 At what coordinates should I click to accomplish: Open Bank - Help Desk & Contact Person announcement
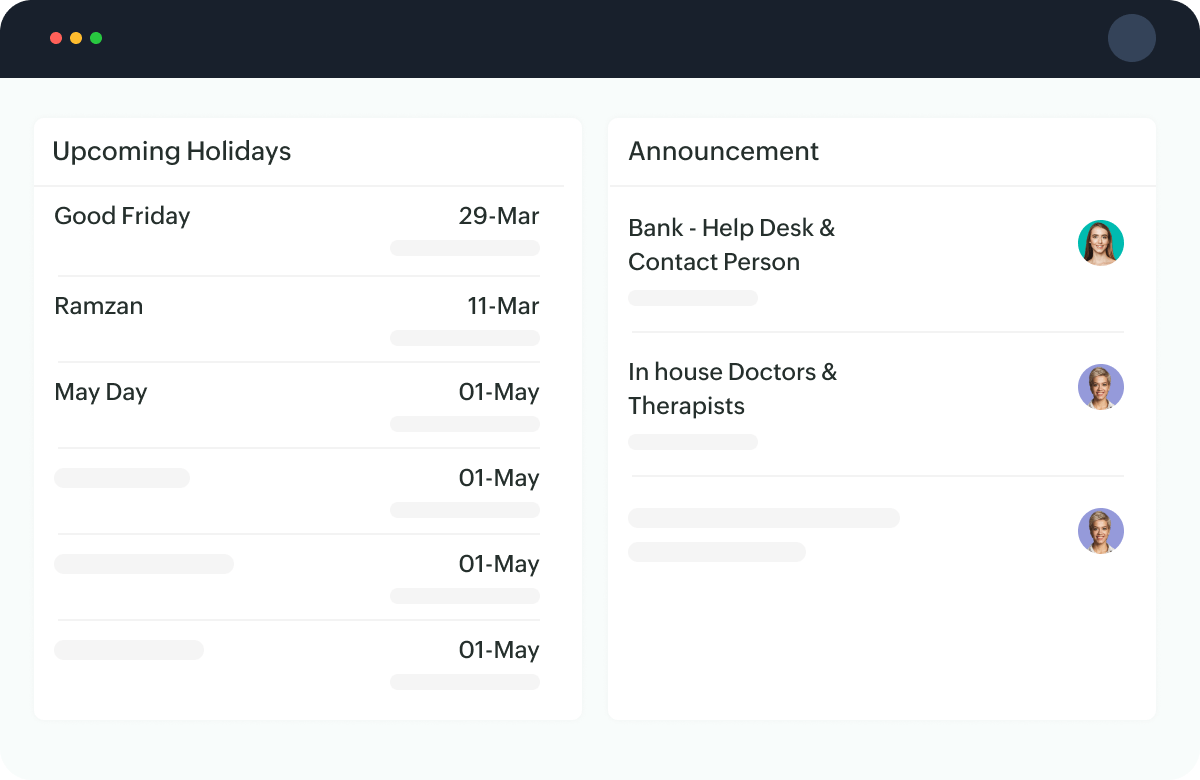(731, 245)
